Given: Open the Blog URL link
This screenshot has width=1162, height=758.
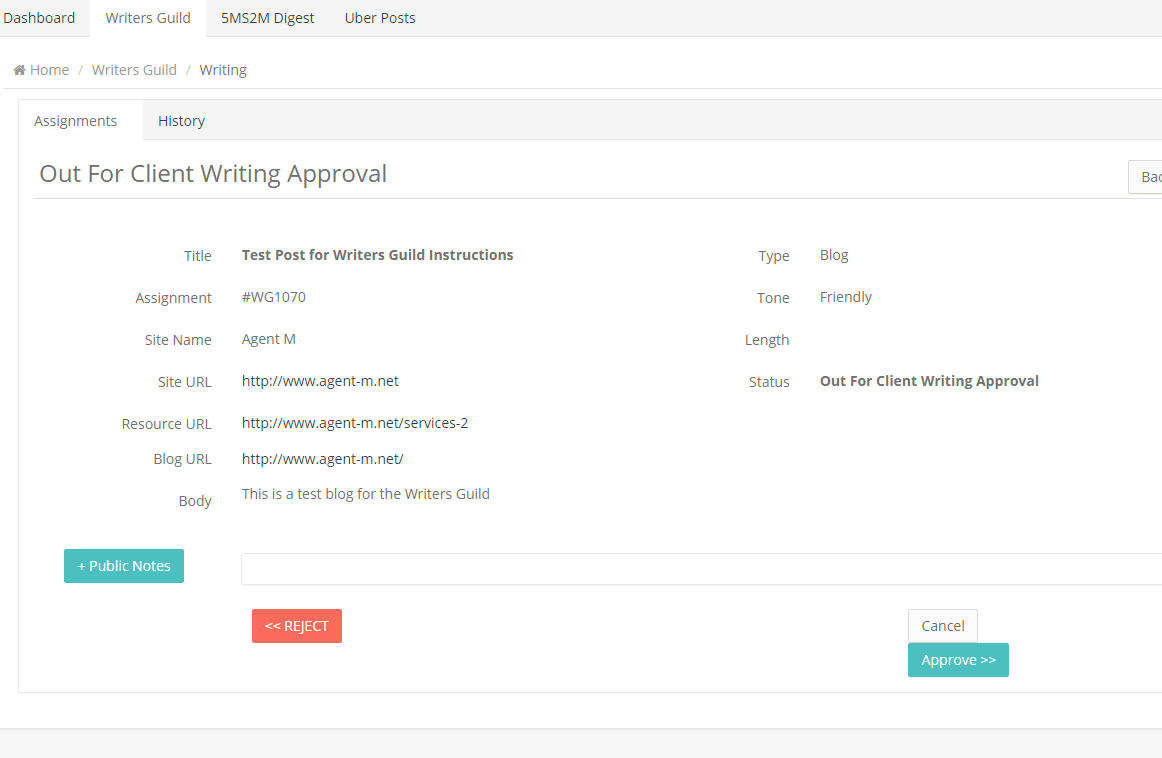Looking at the screenshot, I should tap(322, 459).
